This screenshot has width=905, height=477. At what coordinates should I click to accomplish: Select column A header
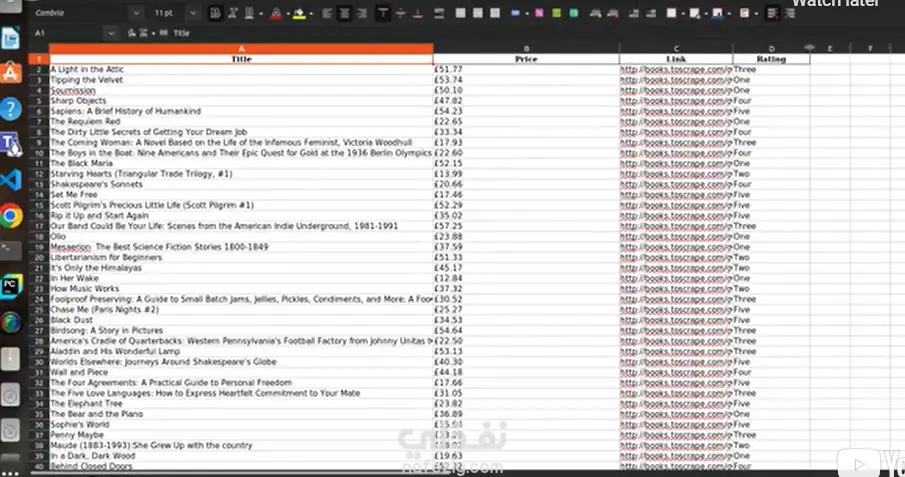[241, 49]
